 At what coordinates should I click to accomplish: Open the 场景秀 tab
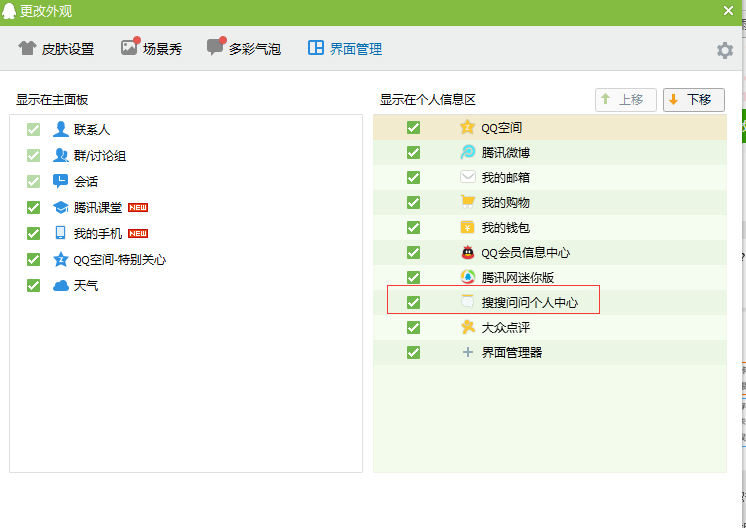pyautogui.click(x=151, y=48)
